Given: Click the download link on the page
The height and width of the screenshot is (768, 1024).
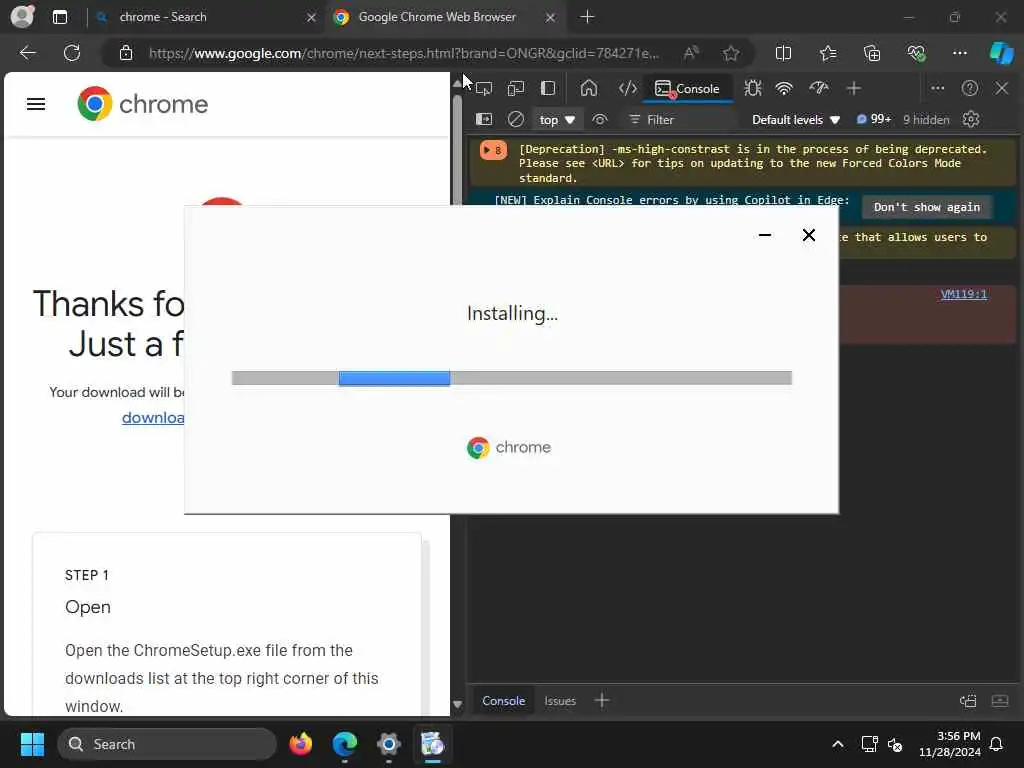Looking at the screenshot, I should coord(153,418).
